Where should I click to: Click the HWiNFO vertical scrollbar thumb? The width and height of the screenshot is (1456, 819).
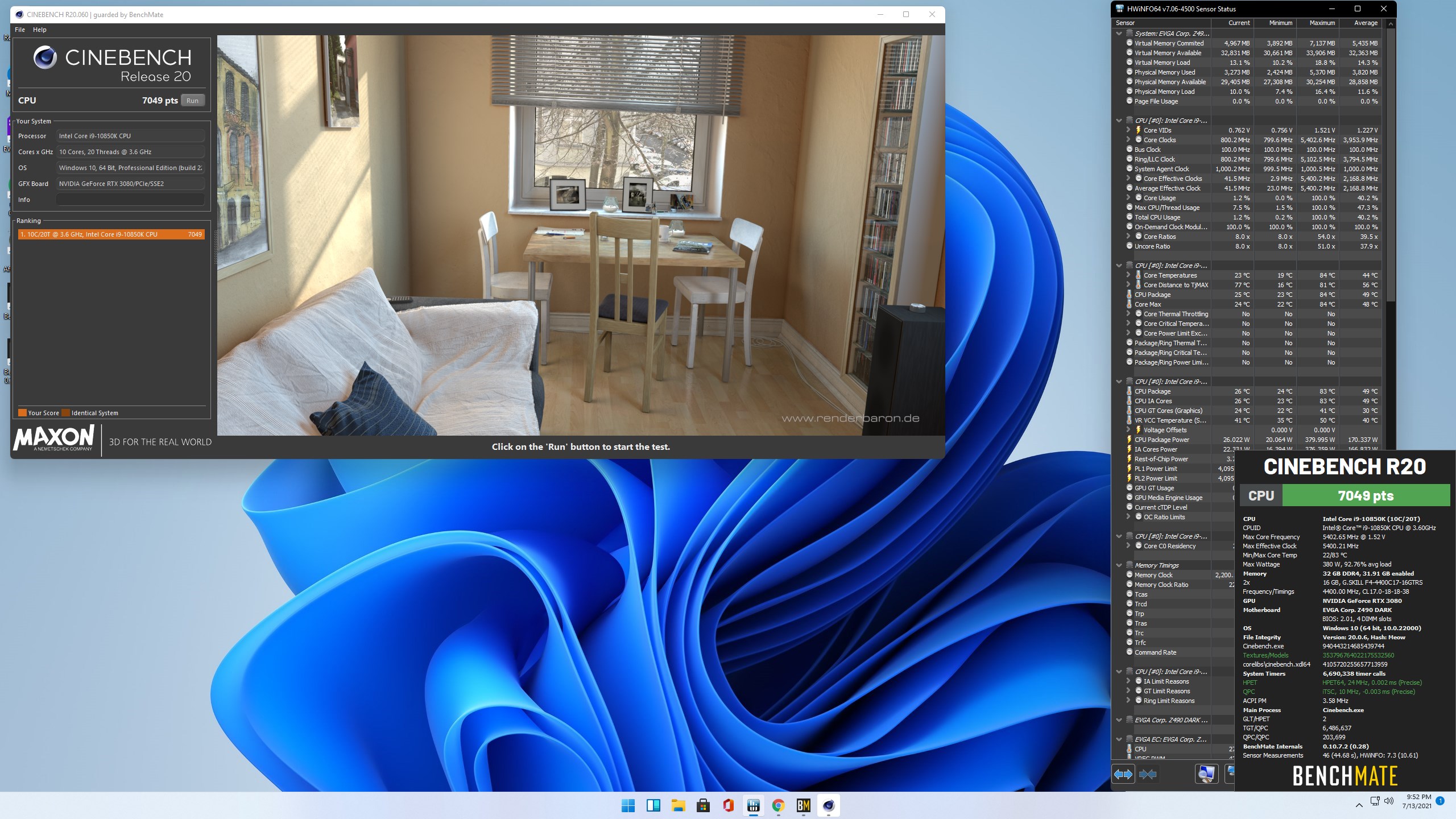pos(1391,165)
